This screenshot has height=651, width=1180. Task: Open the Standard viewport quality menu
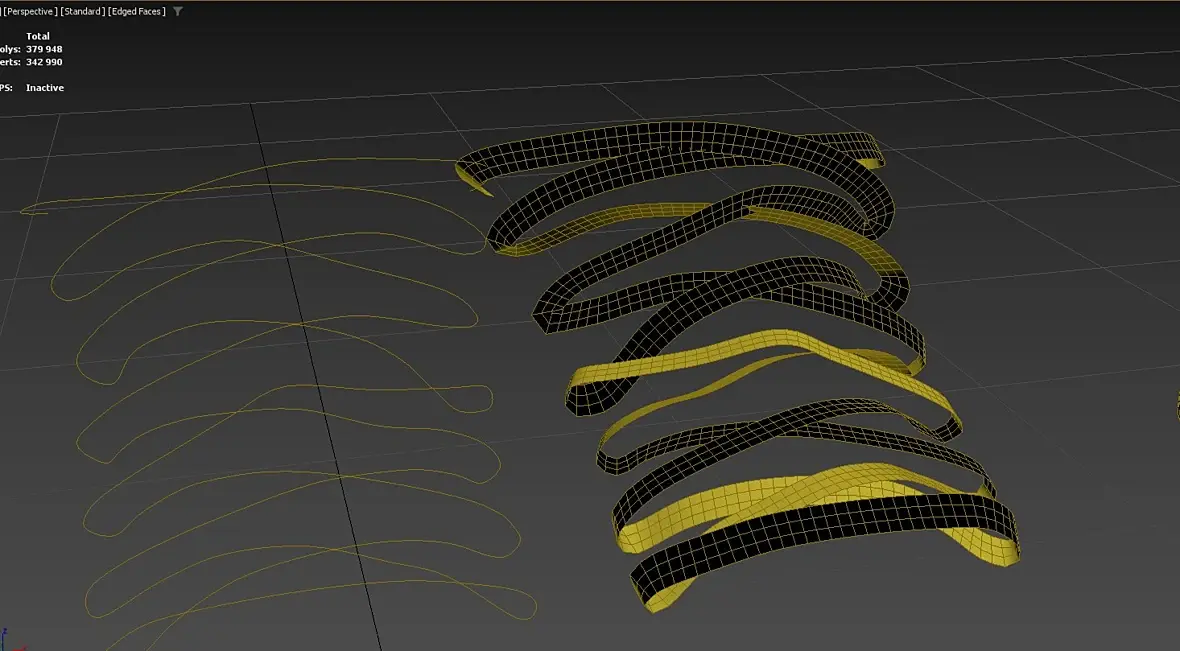point(83,11)
